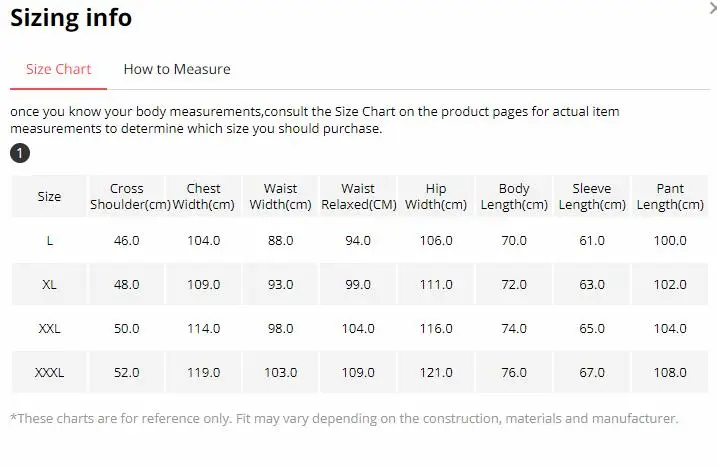Click the 116.0 hip width for XXL
This screenshot has height=467, width=717.
coord(436,328)
